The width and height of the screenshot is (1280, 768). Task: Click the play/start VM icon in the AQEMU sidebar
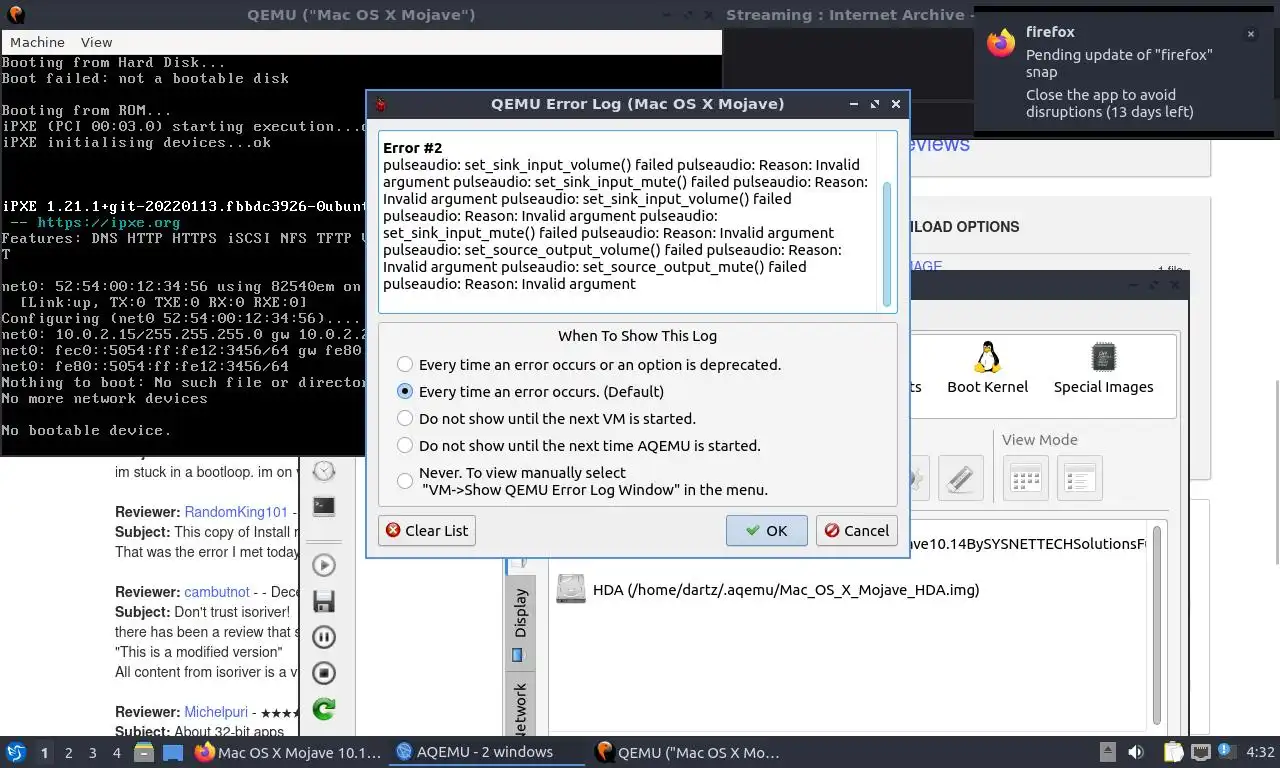click(324, 565)
